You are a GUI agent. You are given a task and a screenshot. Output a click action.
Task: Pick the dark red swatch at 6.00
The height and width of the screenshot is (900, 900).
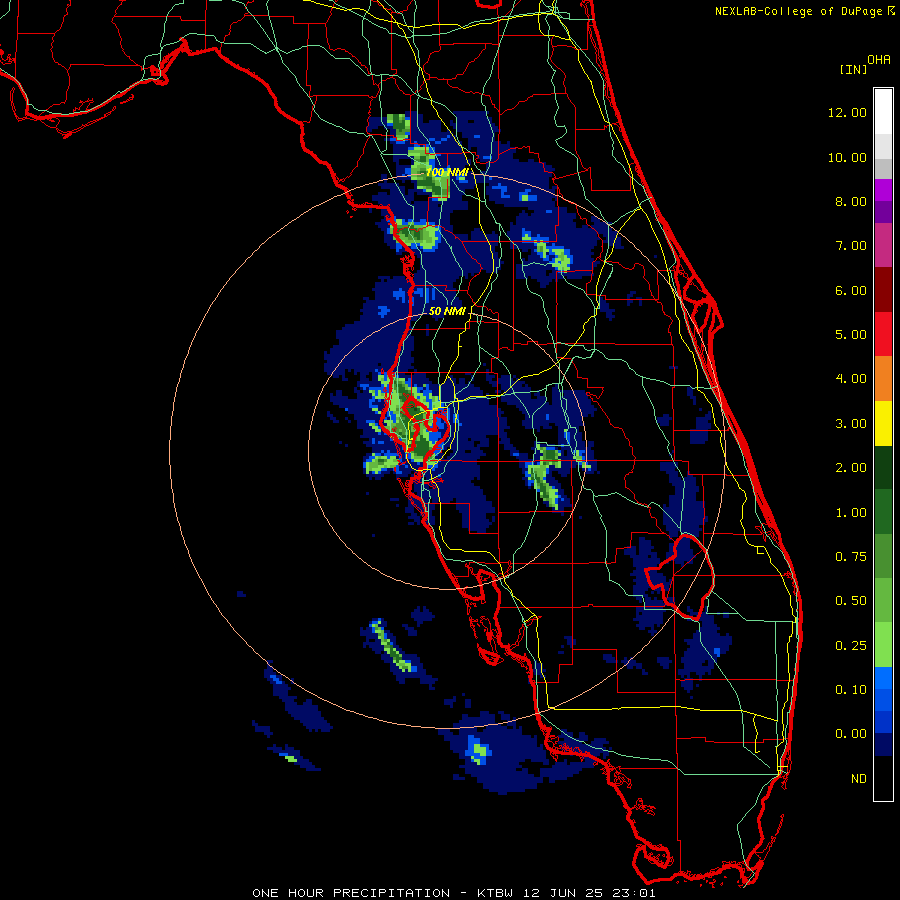[883, 290]
